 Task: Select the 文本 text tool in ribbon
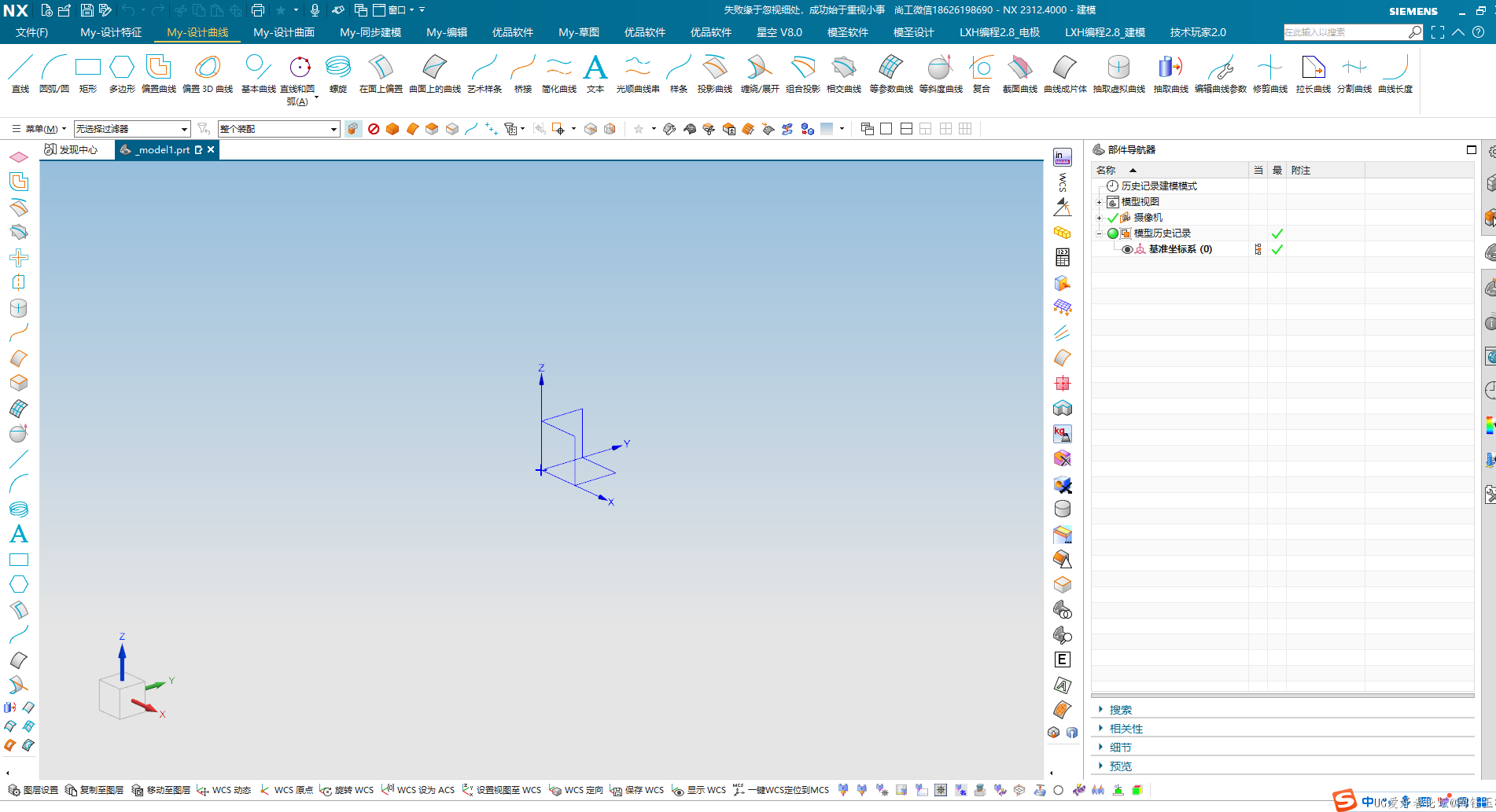(x=595, y=74)
